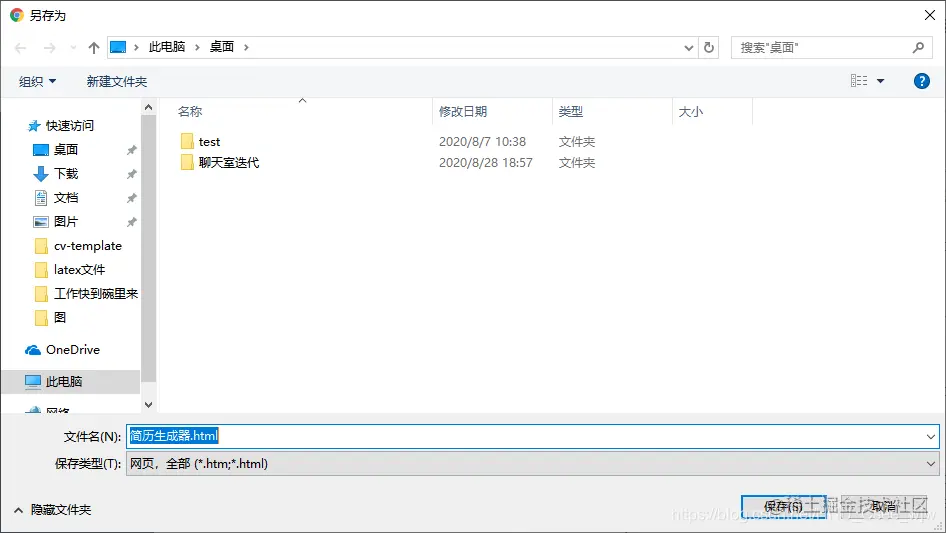Open help with the question mark icon
This screenshot has width=946, height=533.
pyautogui.click(x=921, y=81)
